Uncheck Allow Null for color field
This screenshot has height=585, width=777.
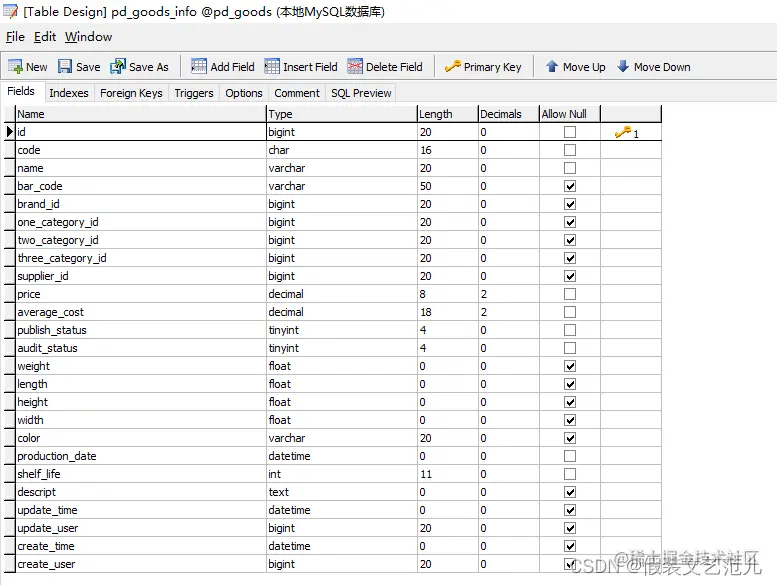pyautogui.click(x=570, y=438)
